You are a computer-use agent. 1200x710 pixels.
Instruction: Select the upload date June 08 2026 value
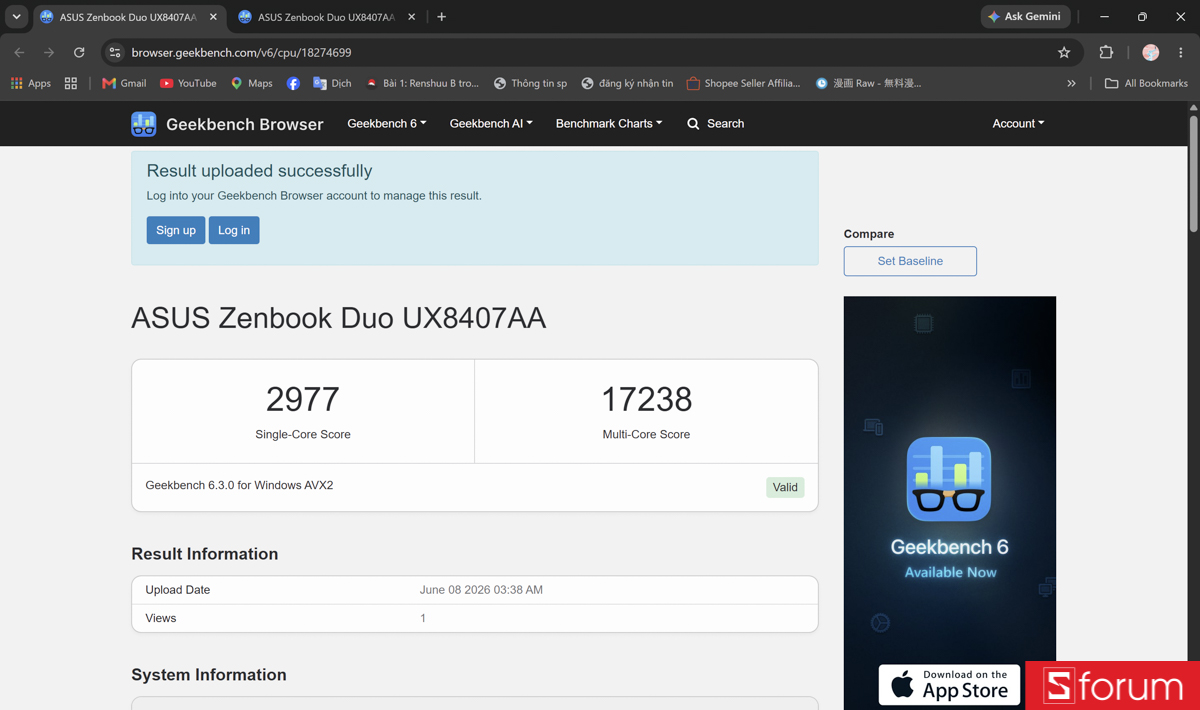pos(481,590)
